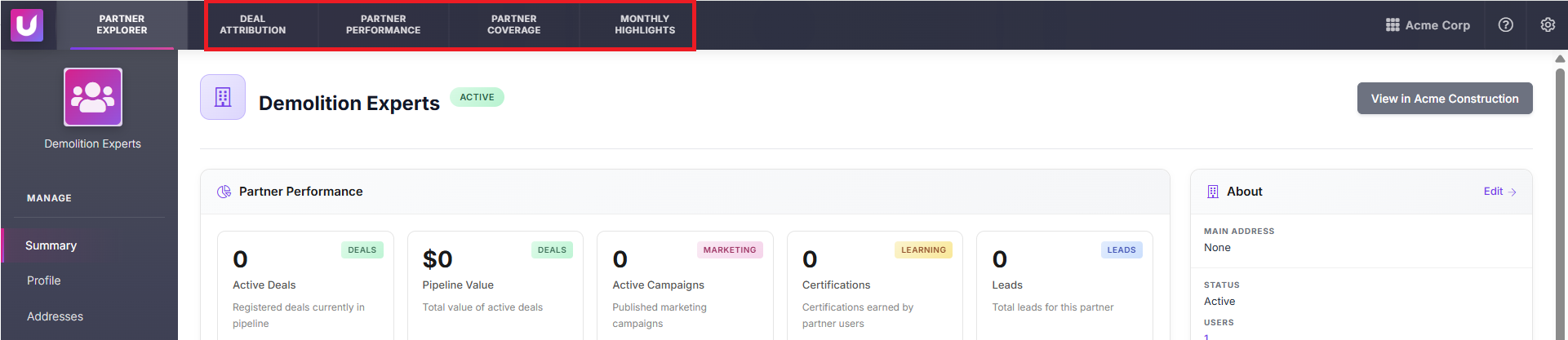Open the settings gear icon
This screenshot has height=340, width=1568.
point(1548,25)
